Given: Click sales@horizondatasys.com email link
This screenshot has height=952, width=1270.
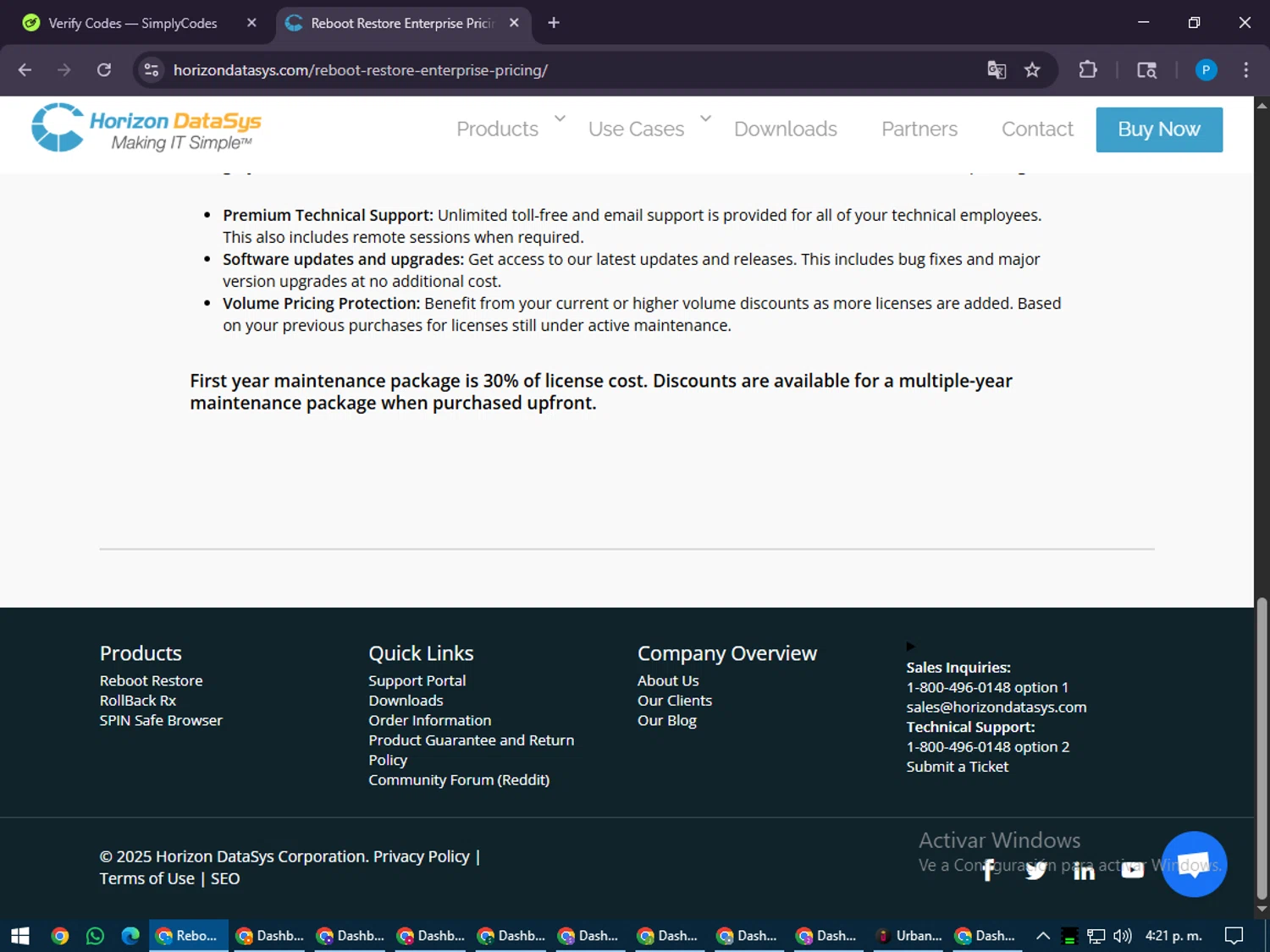Looking at the screenshot, I should click(997, 707).
